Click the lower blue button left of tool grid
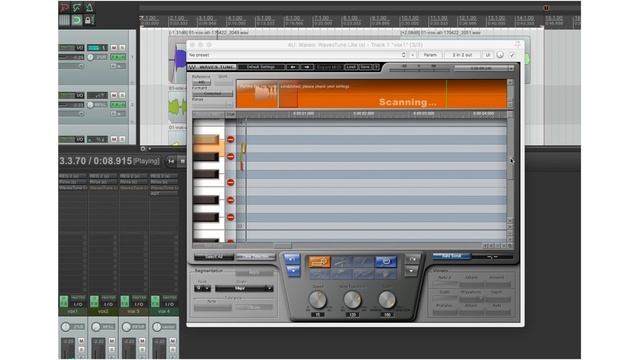 [293, 271]
